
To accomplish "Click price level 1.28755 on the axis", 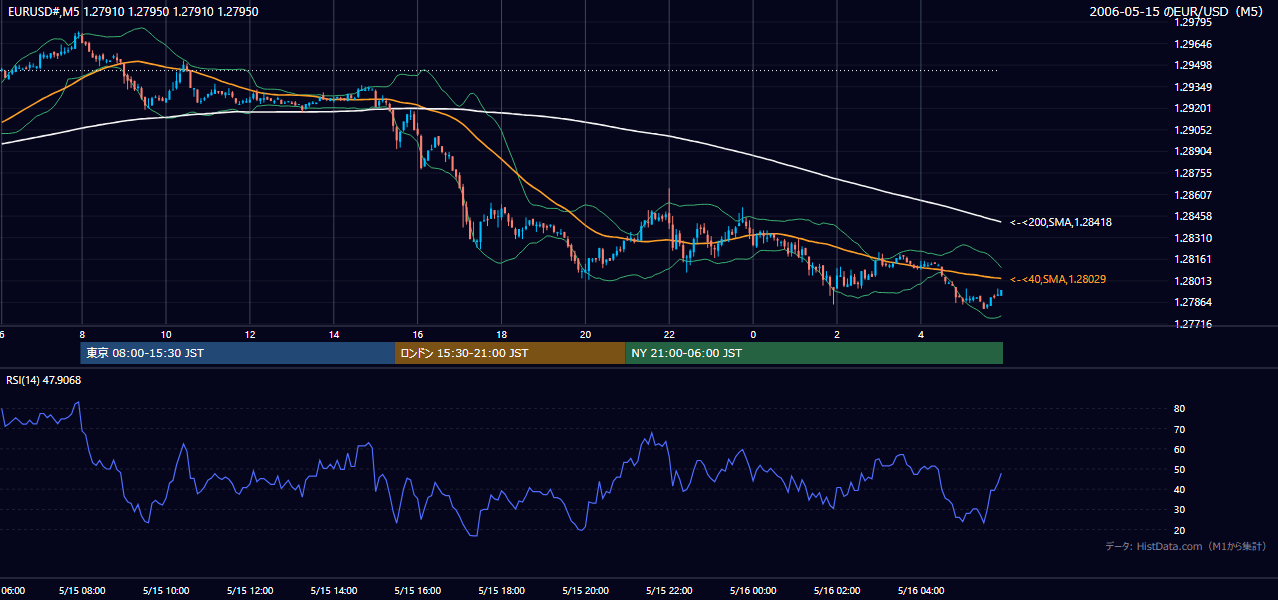I will tap(1193, 173).
